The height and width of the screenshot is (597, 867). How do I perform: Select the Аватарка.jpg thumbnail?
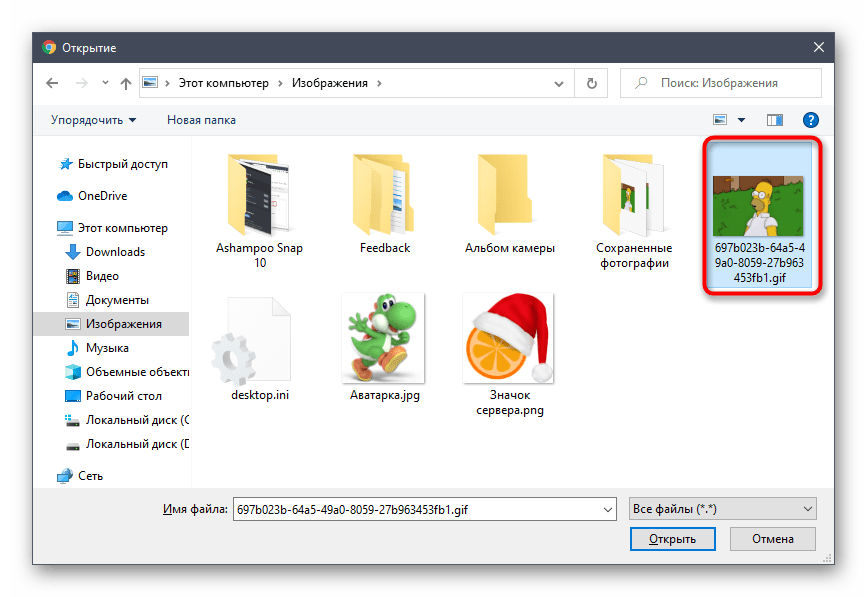point(384,338)
